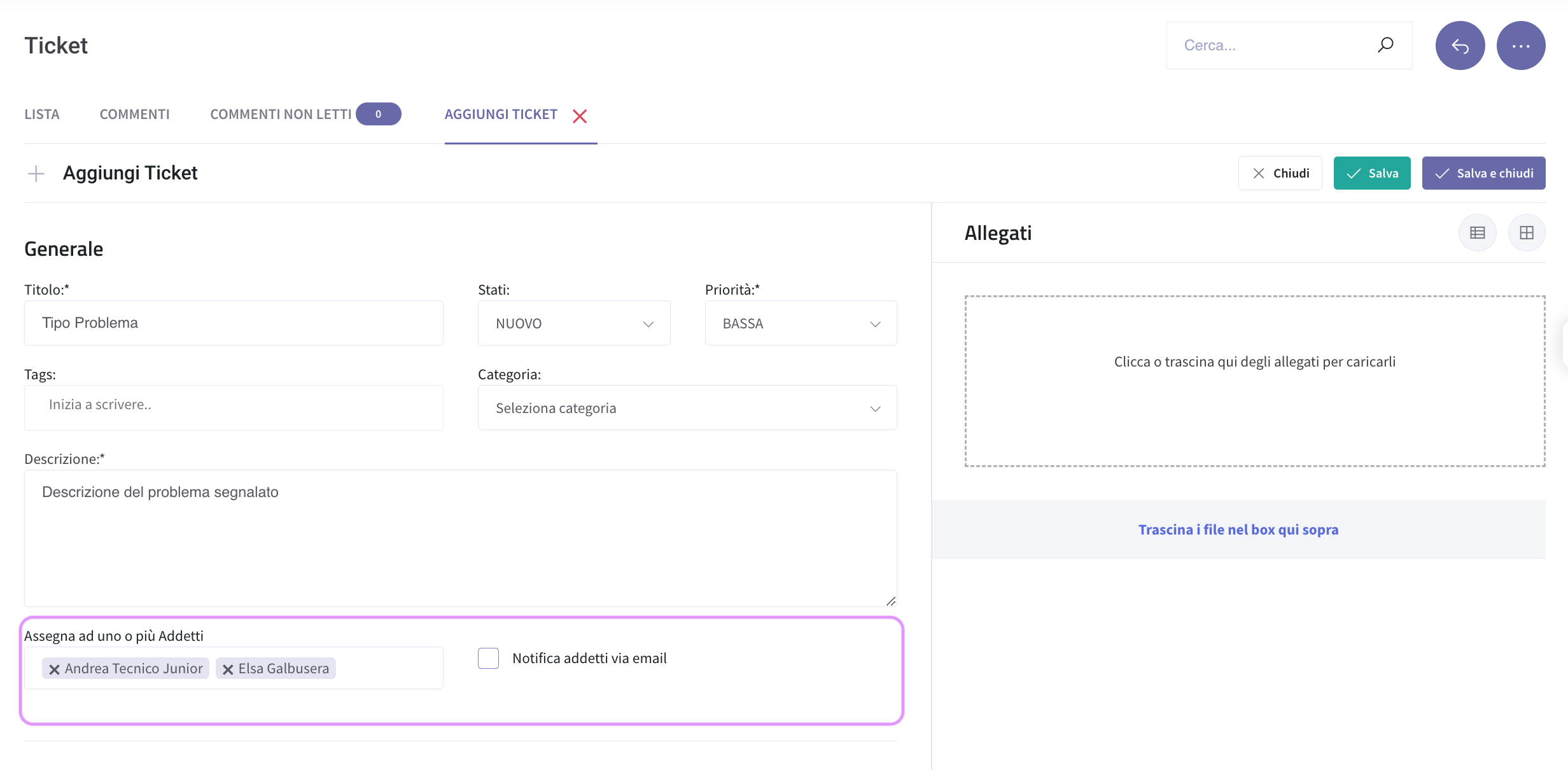1568x770 pixels.
Task: Open the three-dots more options button
Action: coord(1521,46)
